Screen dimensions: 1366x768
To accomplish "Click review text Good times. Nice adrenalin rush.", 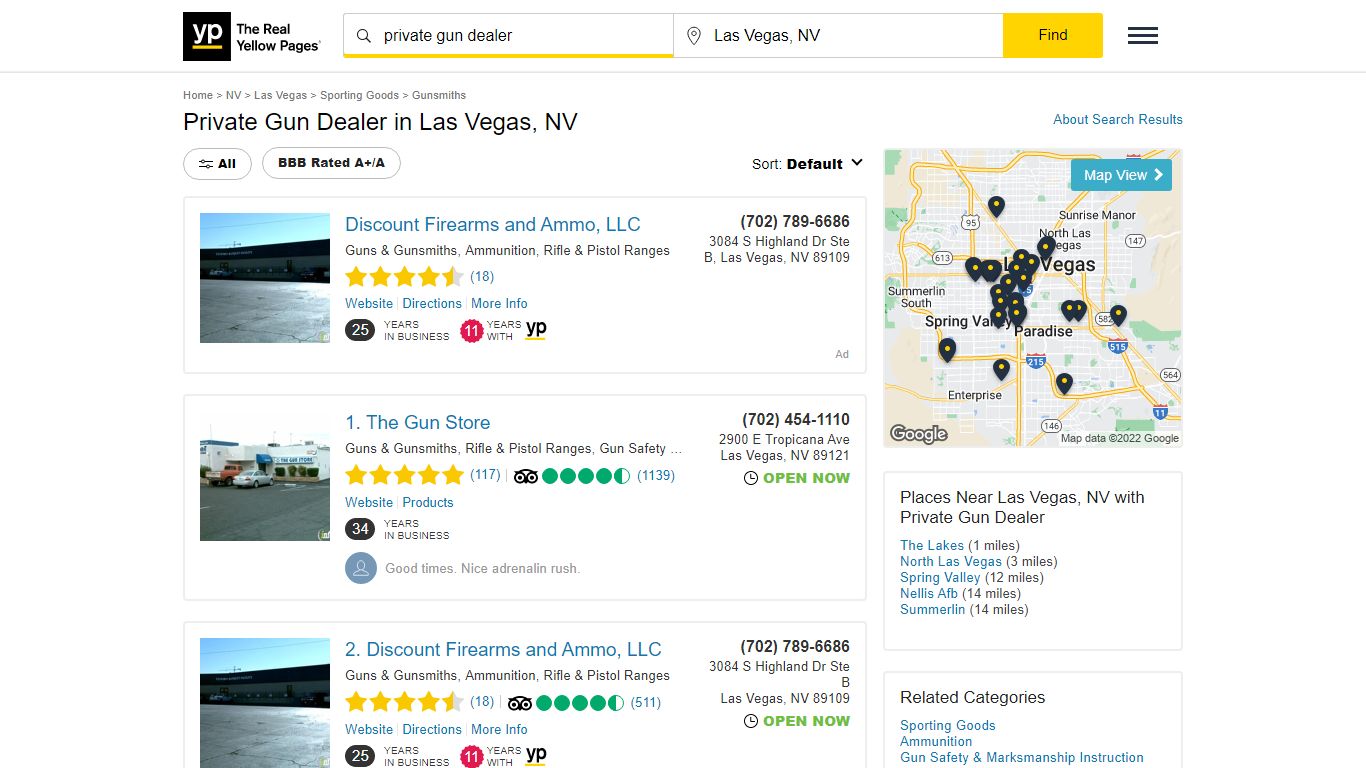I will point(483,568).
